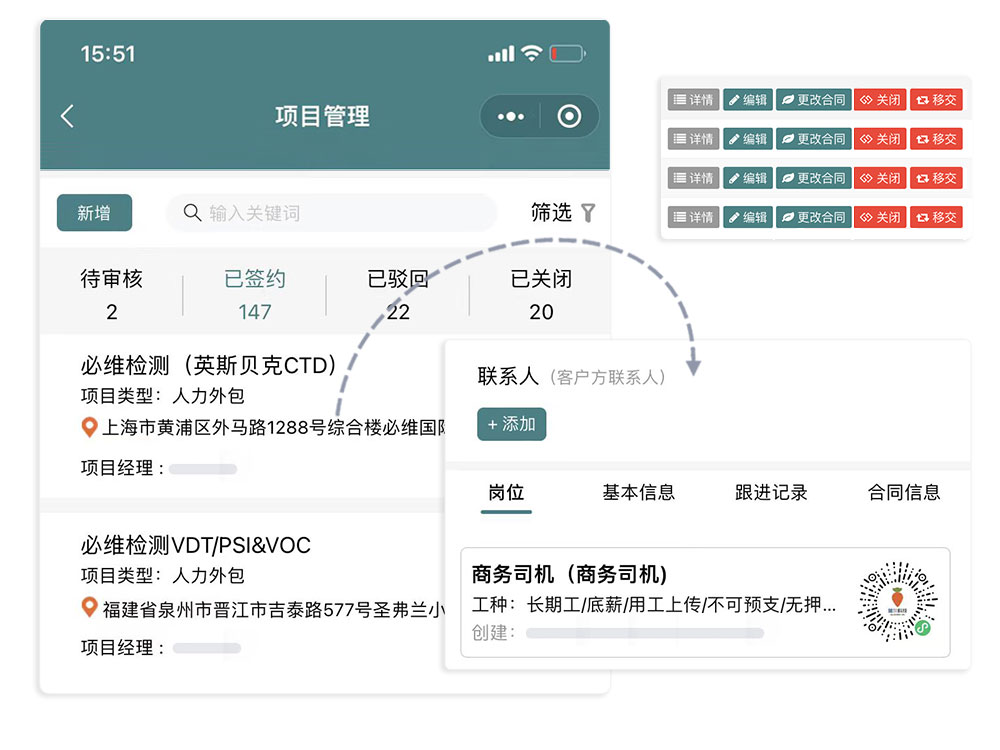View the 合同信息 tab
1000x750 pixels.
pyautogui.click(x=904, y=492)
